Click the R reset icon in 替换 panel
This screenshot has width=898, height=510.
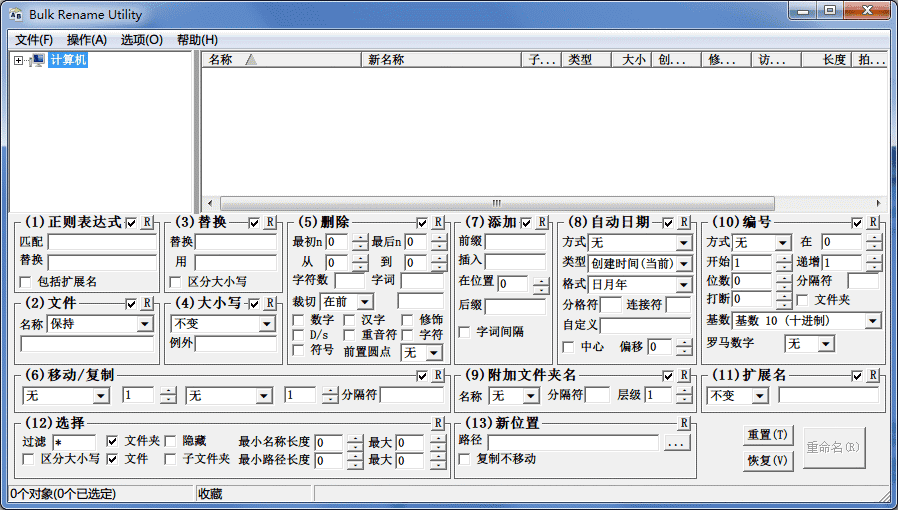coord(271,222)
